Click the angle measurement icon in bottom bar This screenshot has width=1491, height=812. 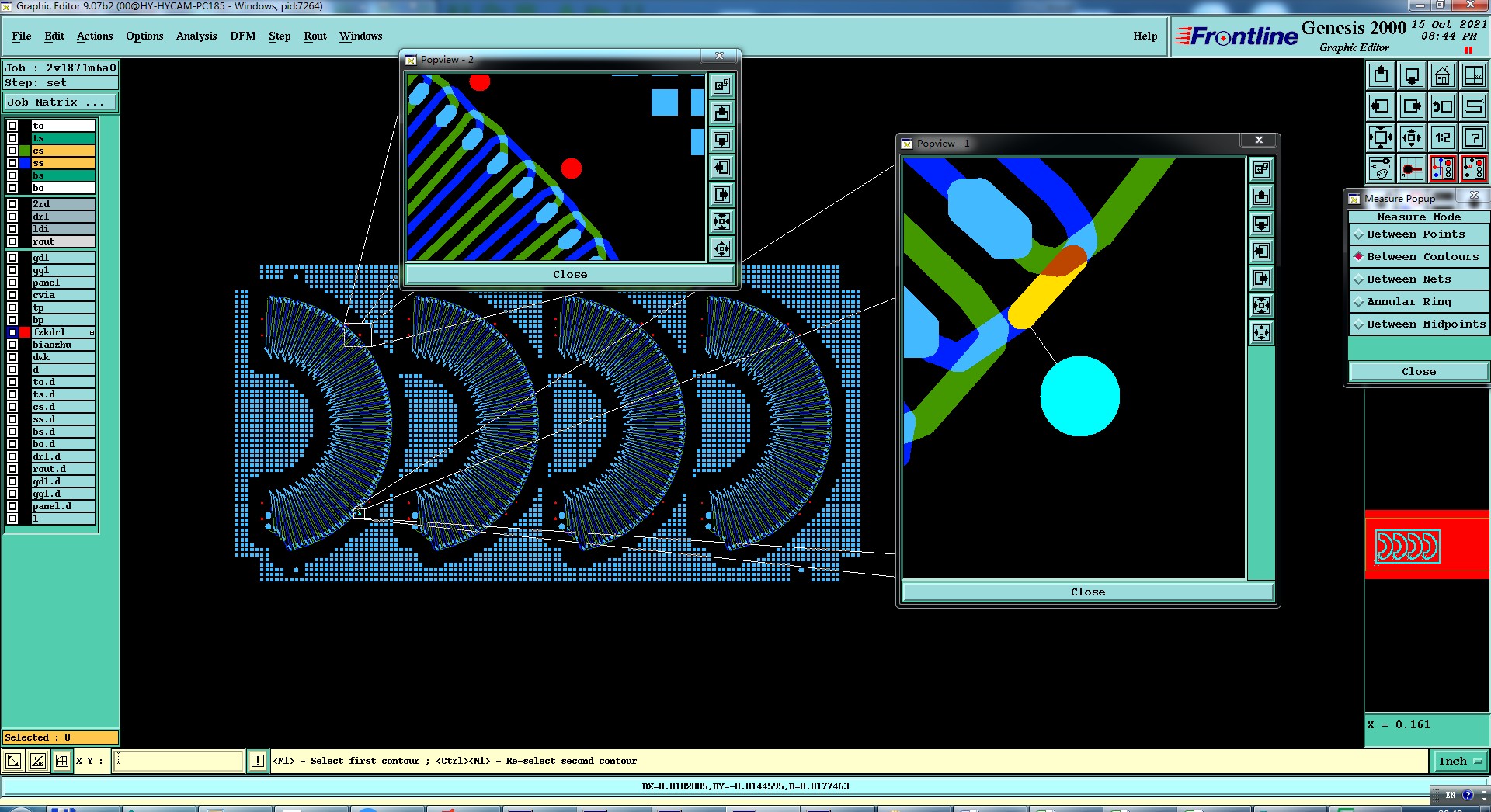(38, 761)
